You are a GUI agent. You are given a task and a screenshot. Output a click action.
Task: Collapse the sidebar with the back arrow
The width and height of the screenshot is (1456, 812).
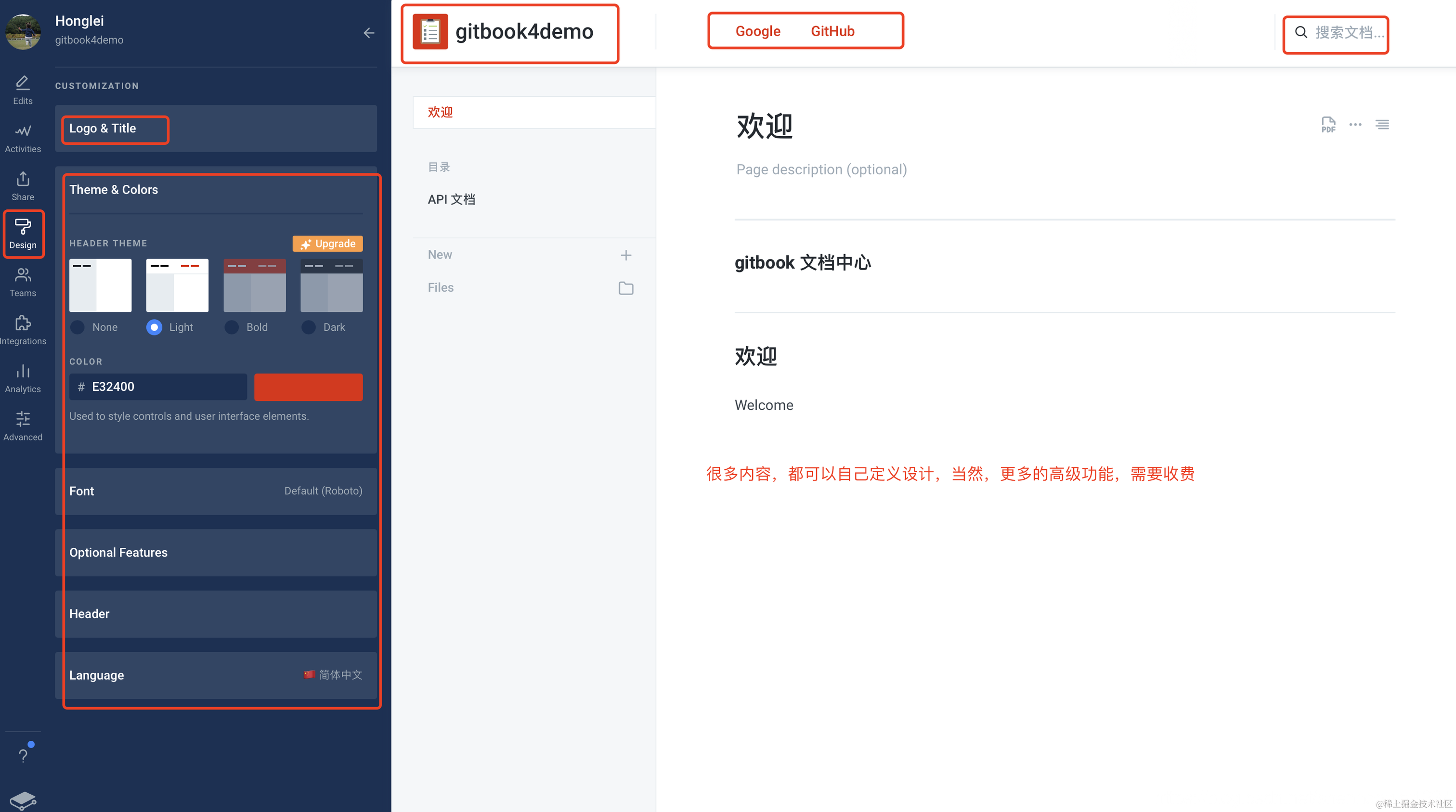pyautogui.click(x=369, y=33)
